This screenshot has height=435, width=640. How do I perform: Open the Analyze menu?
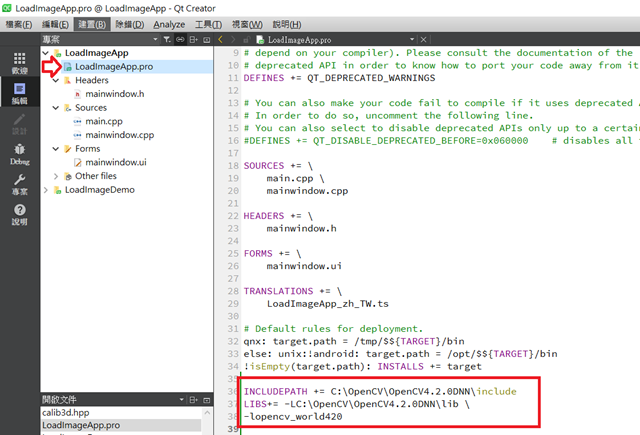pyautogui.click(x=169, y=24)
